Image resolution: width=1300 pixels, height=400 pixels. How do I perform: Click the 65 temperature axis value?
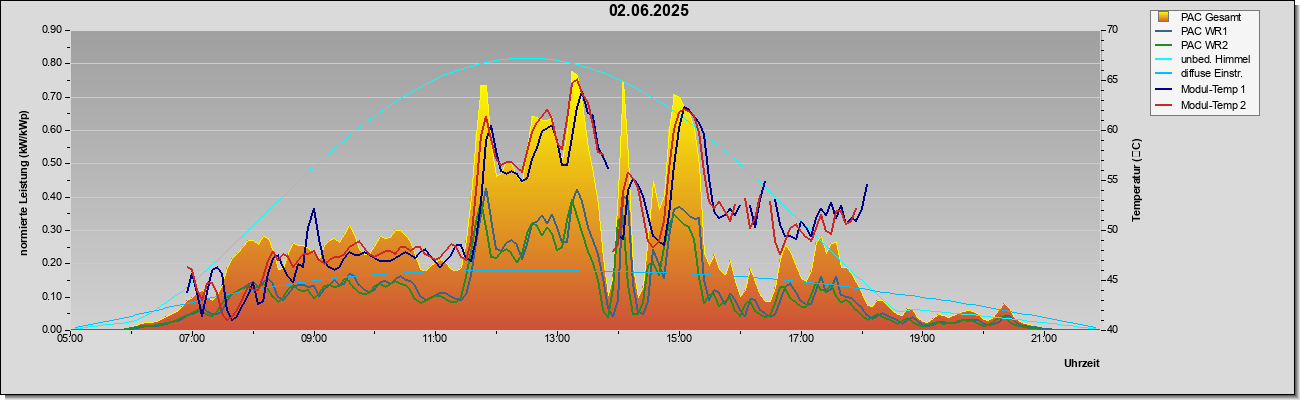(x=1113, y=80)
